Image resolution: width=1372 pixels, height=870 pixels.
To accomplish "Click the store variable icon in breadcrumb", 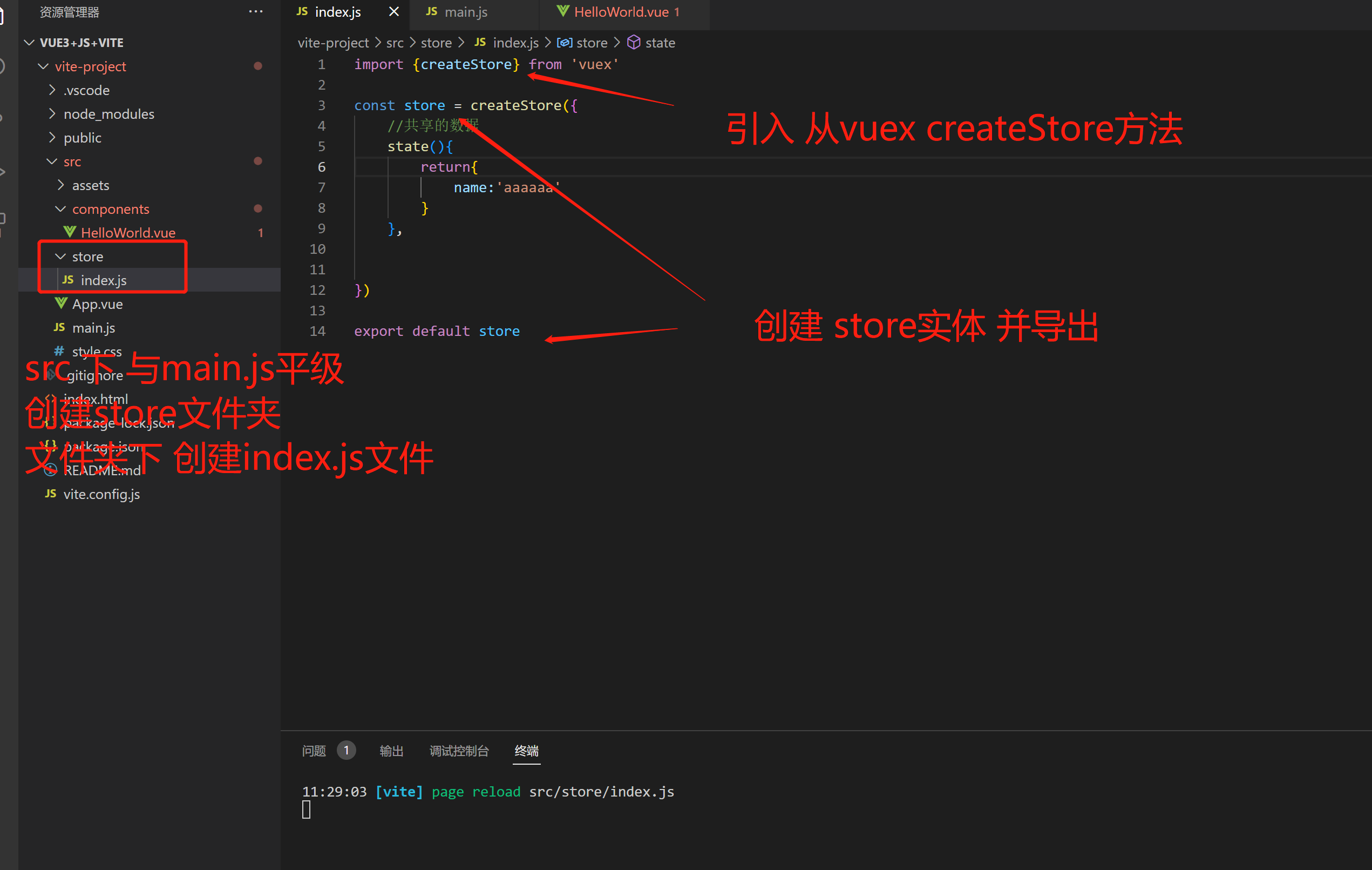I will click(x=564, y=43).
